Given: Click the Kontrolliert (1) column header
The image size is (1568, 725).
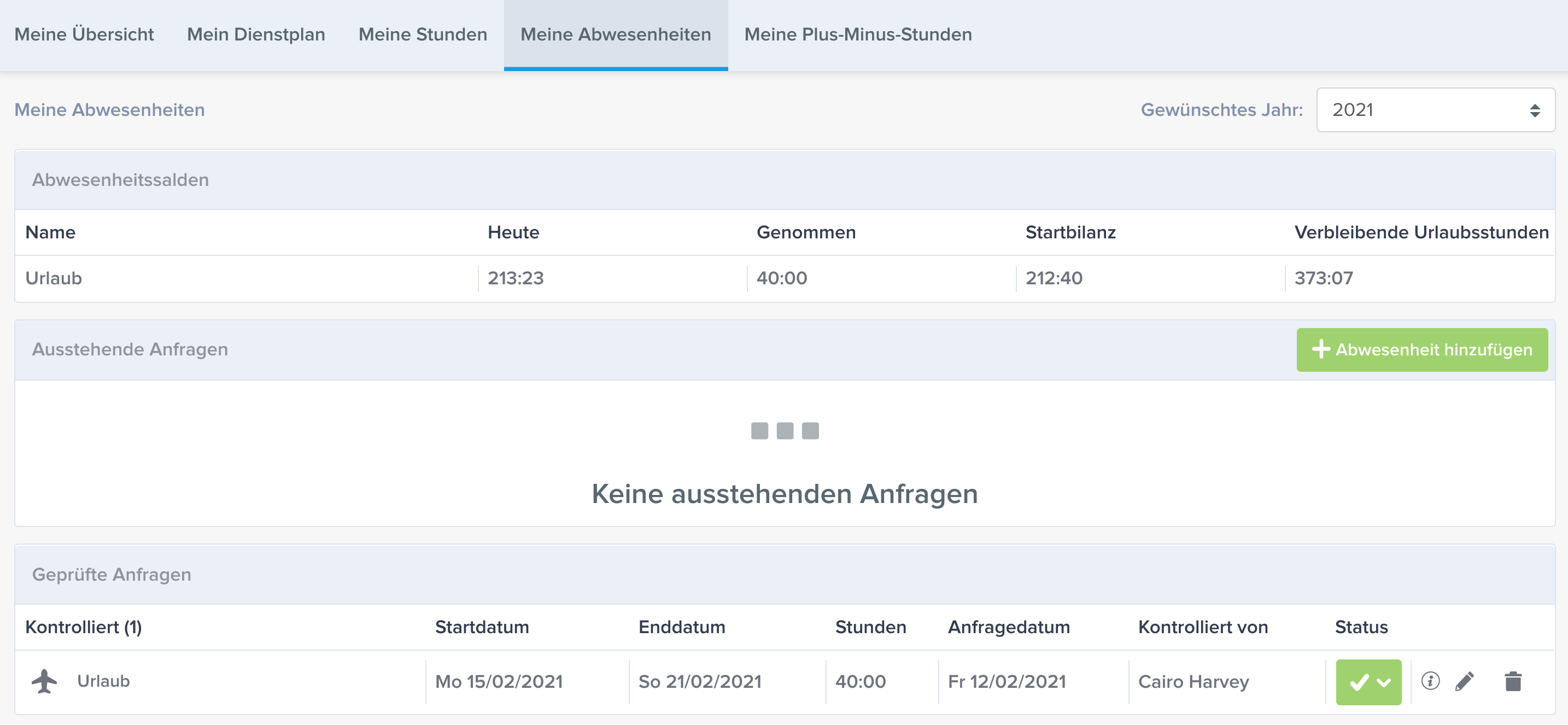Looking at the screenshot, I should (x=84, y=627).
